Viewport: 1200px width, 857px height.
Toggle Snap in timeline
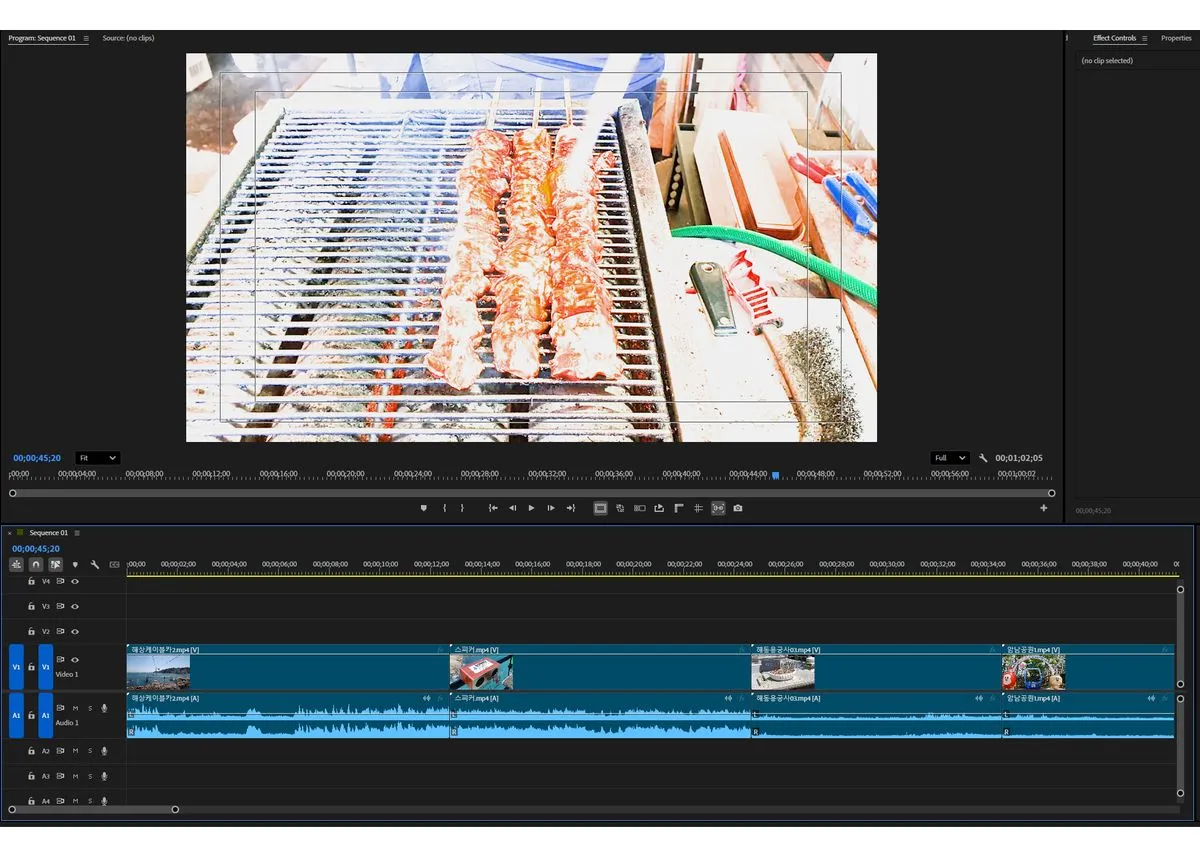(x=36, y=564)
